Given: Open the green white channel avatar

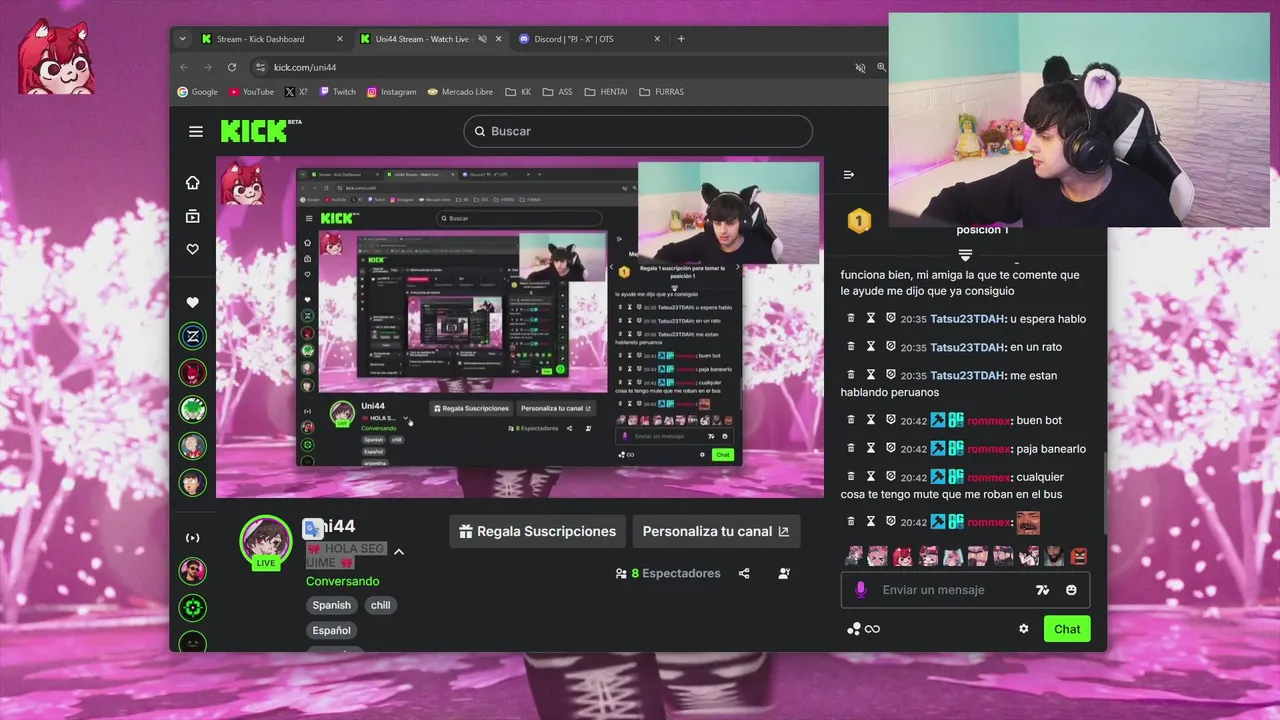Looking at the screenshot, I should 193,409.
